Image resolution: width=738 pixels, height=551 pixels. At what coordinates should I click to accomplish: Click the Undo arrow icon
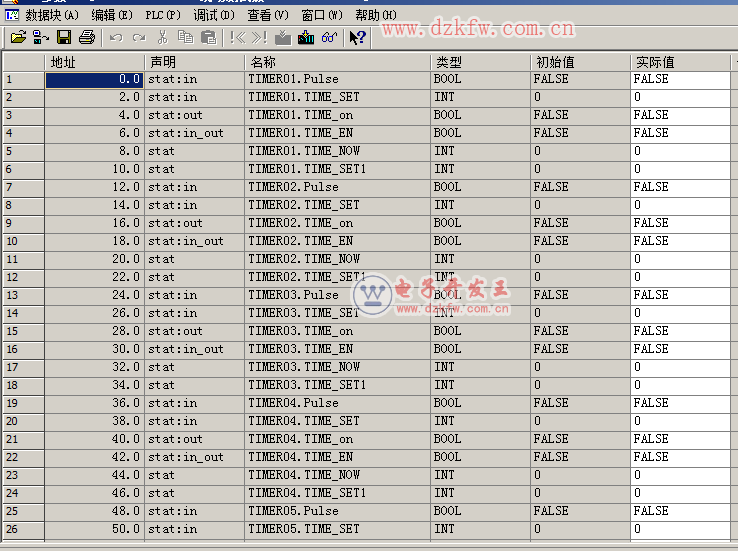coord(116,38)
